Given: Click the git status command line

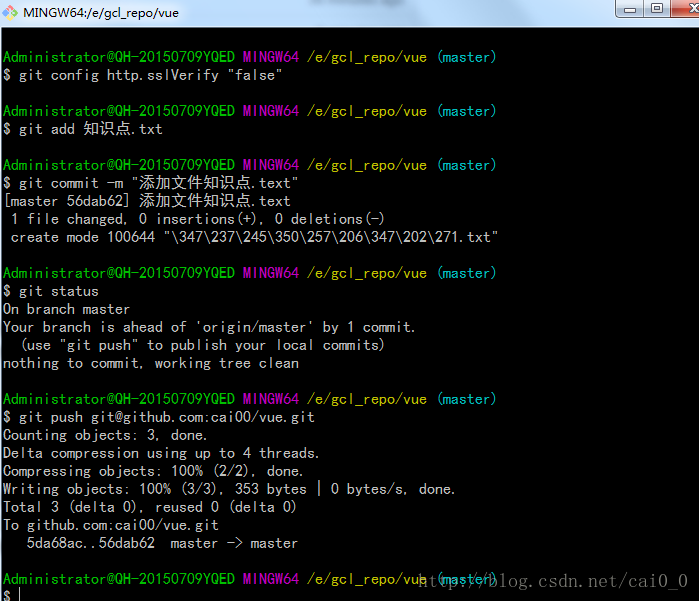Looking at the screenshot, I should coord(51,291).
